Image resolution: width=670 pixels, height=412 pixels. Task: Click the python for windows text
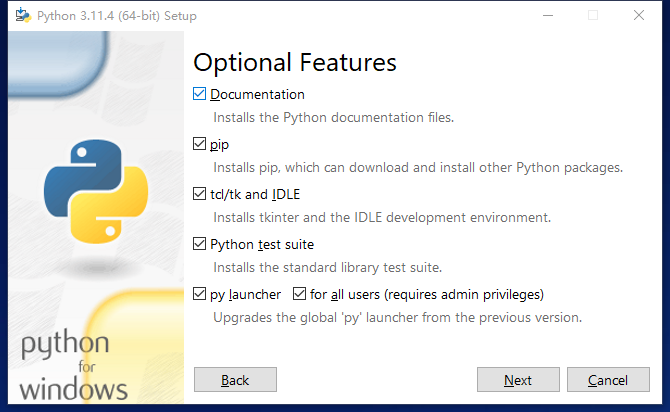point(74,367)
